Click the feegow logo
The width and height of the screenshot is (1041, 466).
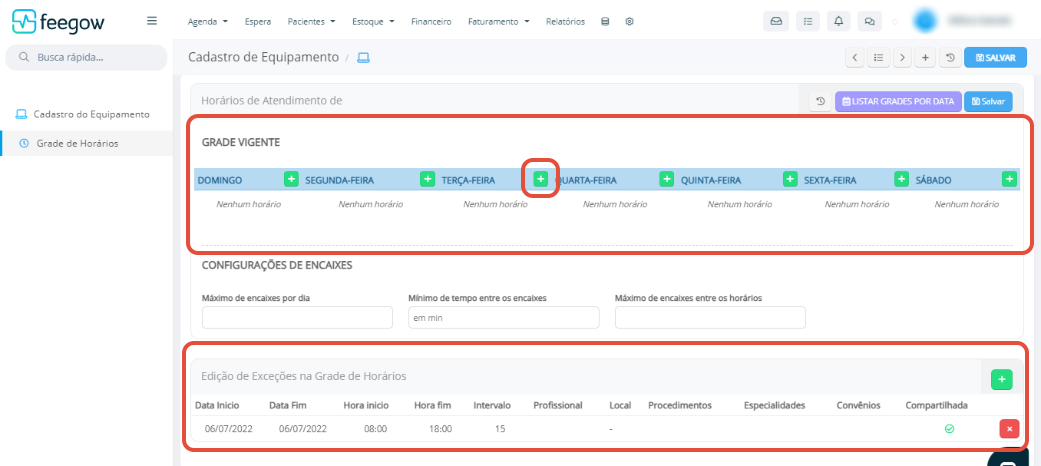[x=58, y=22]
